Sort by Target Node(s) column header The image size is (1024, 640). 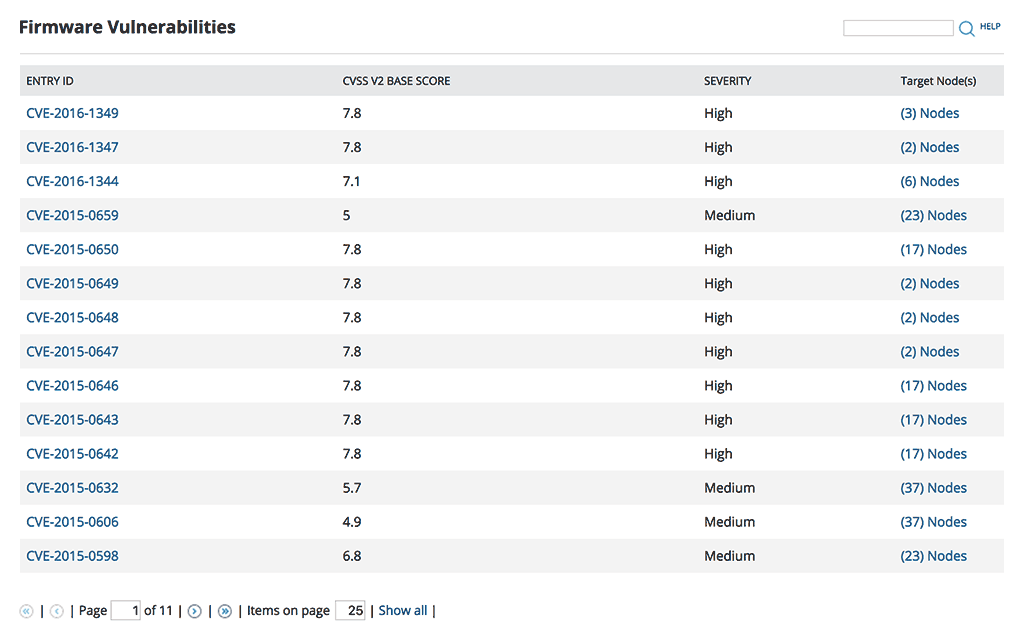click(938, 81)
